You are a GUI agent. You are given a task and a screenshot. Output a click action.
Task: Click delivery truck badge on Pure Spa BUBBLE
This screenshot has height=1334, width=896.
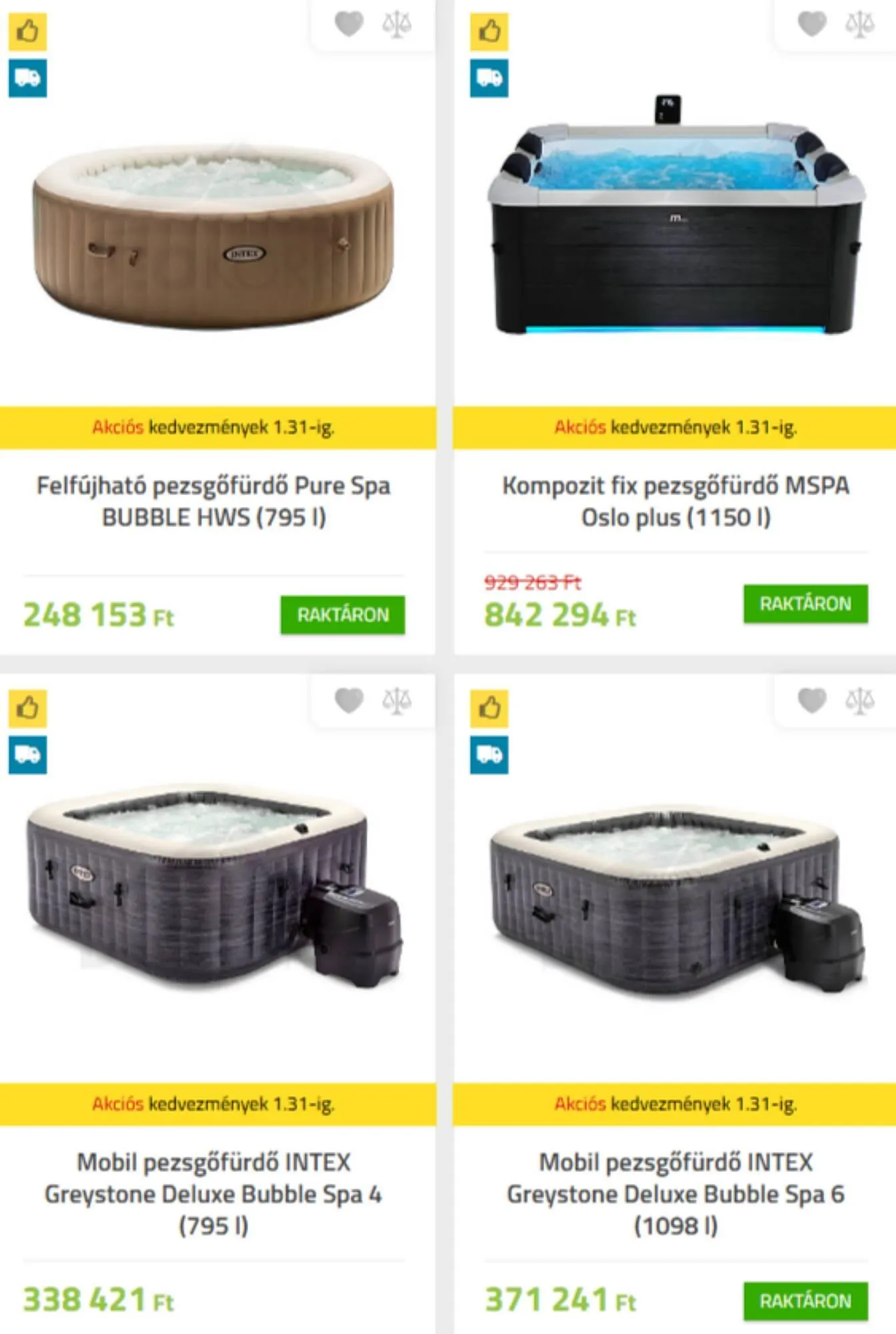click(x=27, y=78)
